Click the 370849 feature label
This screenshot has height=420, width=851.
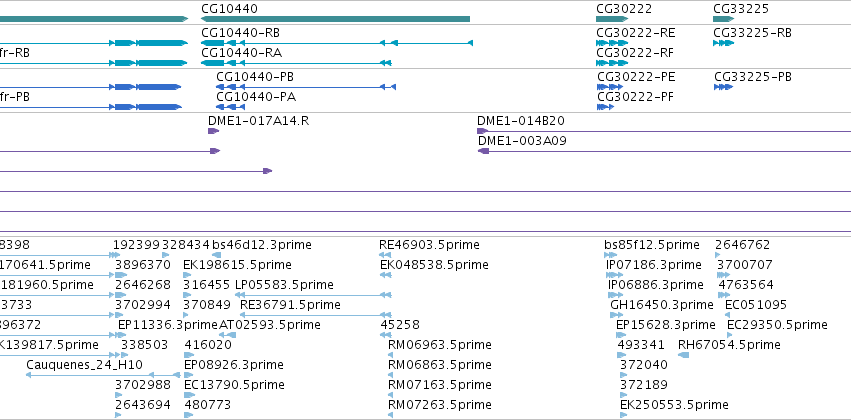click(207, 306)
